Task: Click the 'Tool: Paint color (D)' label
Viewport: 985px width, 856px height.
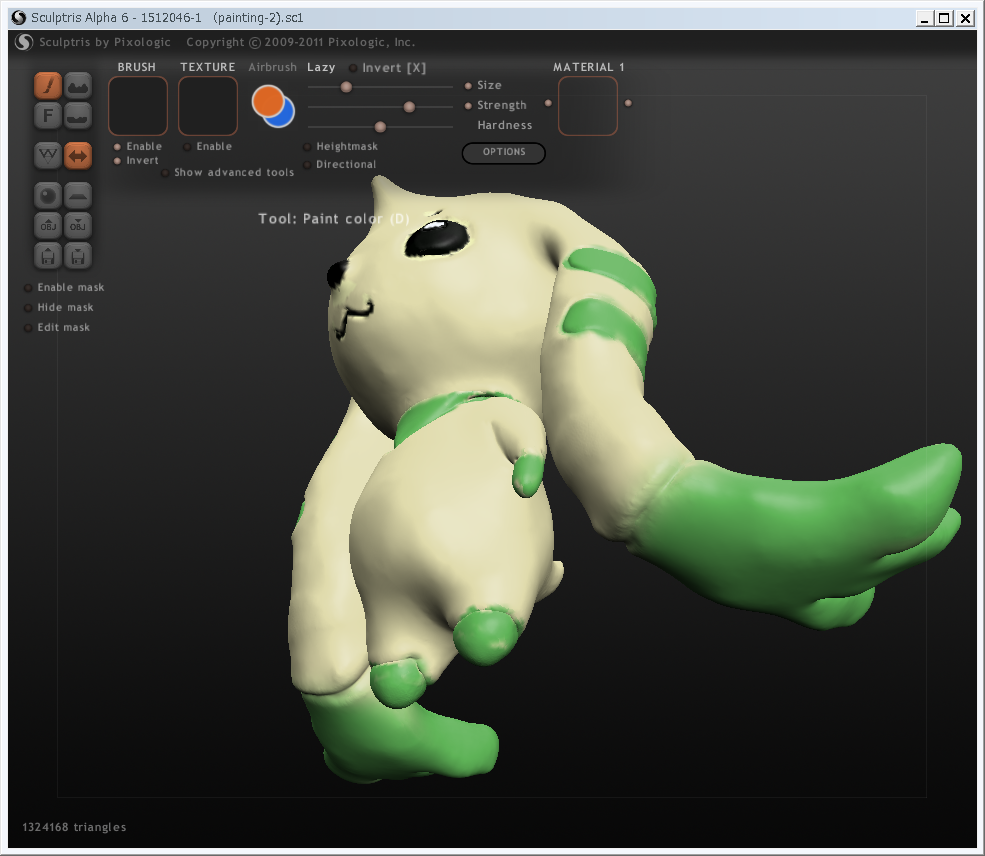Action: (334, 219)
